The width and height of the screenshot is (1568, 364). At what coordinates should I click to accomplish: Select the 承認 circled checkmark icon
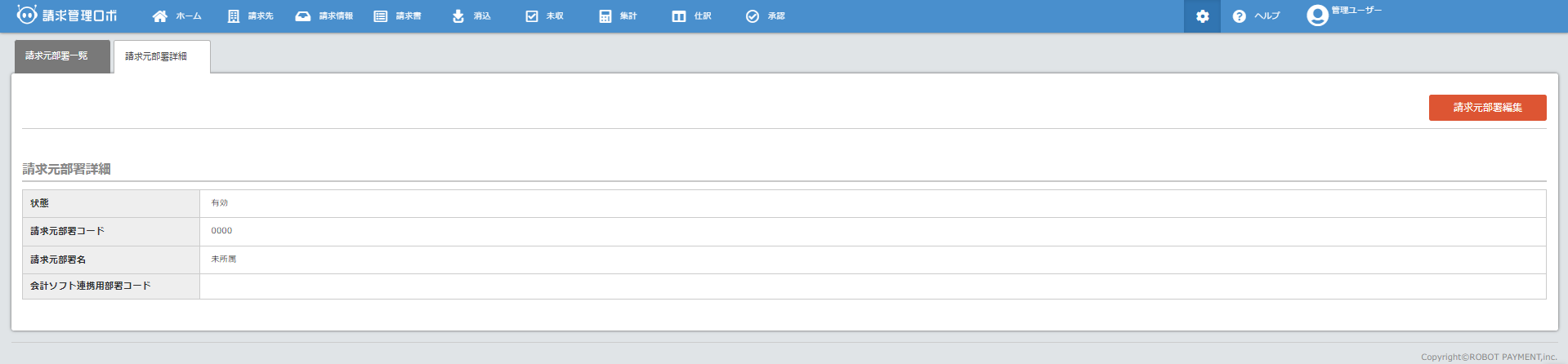(753, 16)
